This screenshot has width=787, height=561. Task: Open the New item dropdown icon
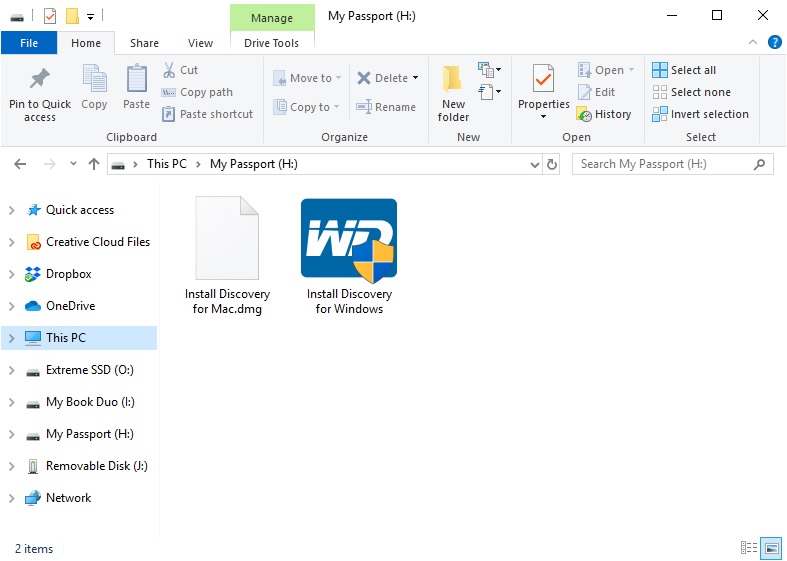489,69
